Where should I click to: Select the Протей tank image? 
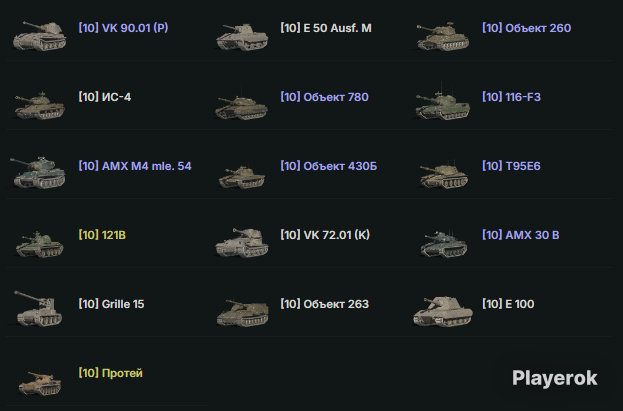point(40,382)
